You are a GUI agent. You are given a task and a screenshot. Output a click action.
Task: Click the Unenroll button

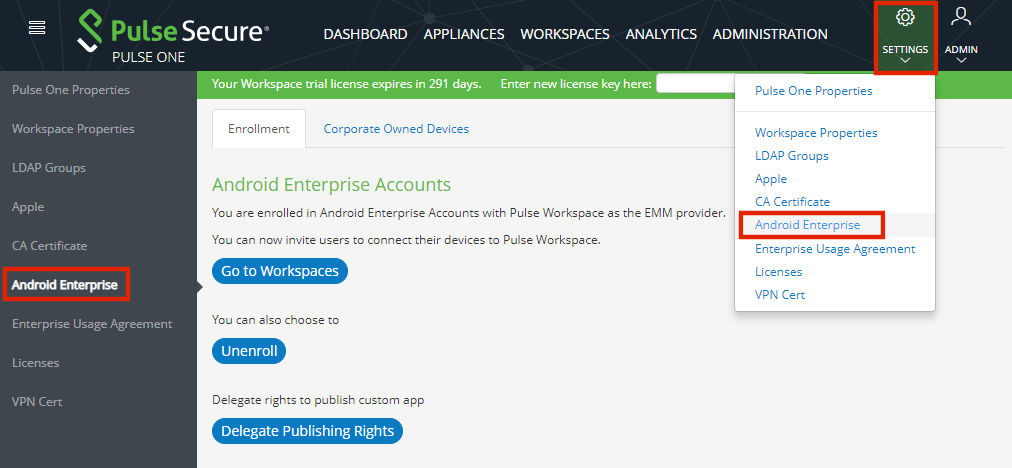[249, 351]
